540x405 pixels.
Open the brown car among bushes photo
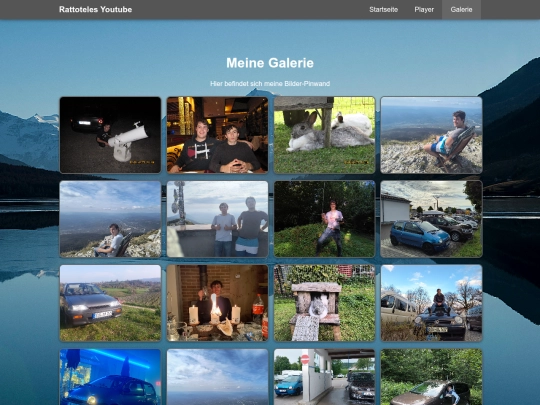click(431, 377)
